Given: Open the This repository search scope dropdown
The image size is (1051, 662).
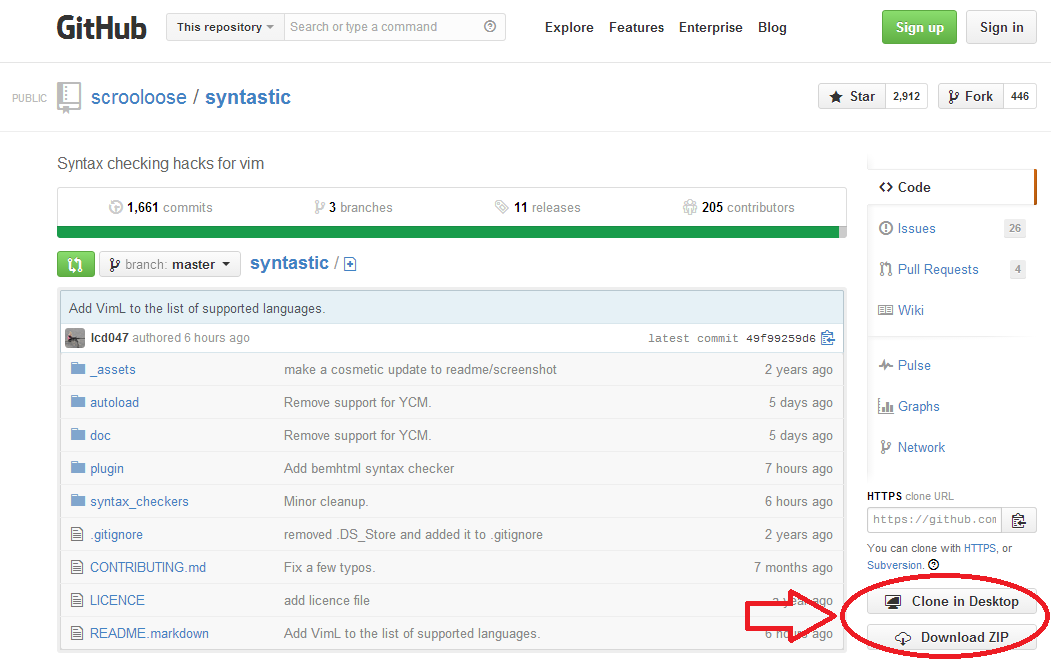Looking at the screenshot, I should coord(224,27).
